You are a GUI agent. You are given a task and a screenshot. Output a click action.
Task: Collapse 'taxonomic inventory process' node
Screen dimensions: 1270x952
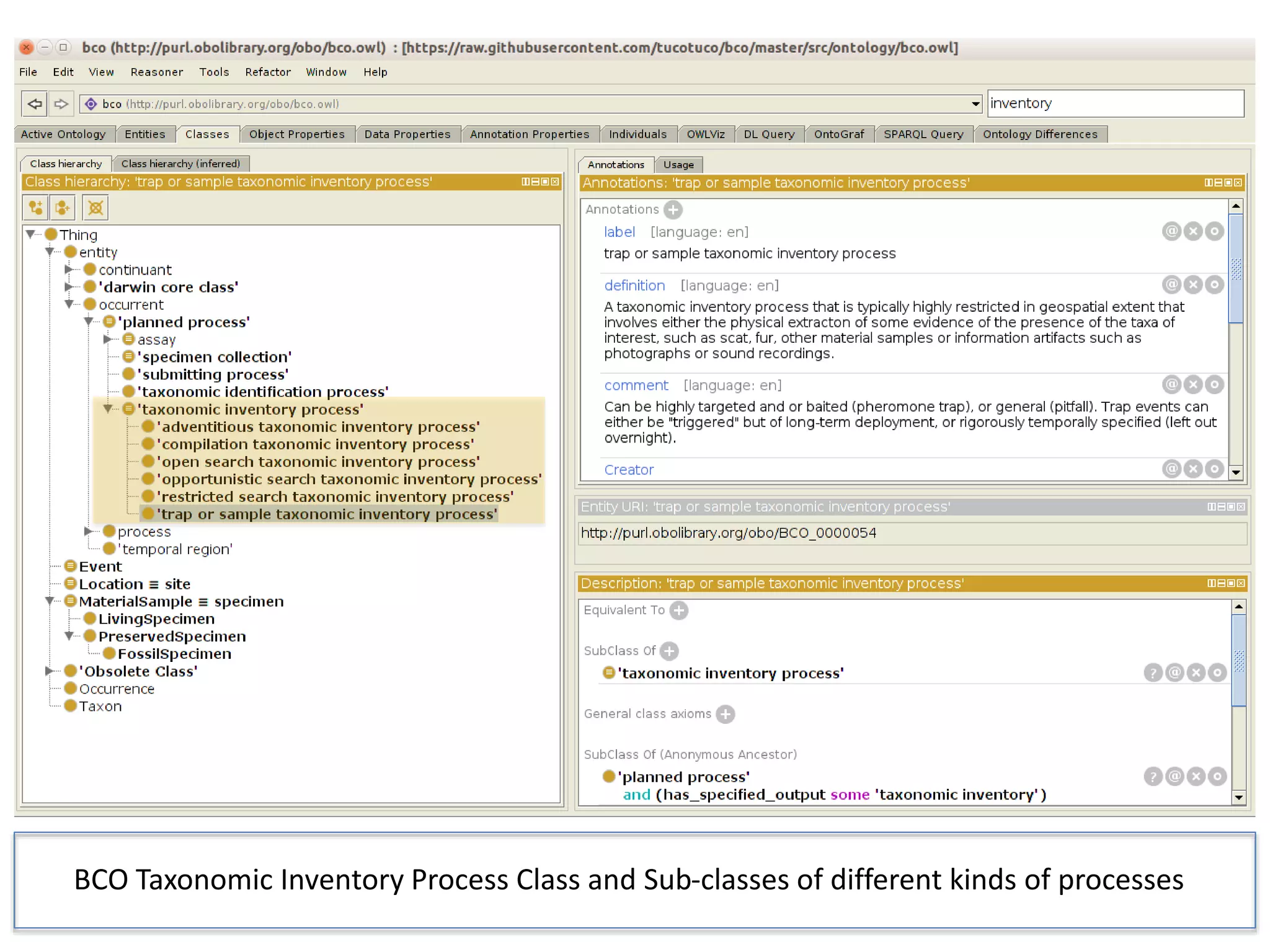[108, 409]
